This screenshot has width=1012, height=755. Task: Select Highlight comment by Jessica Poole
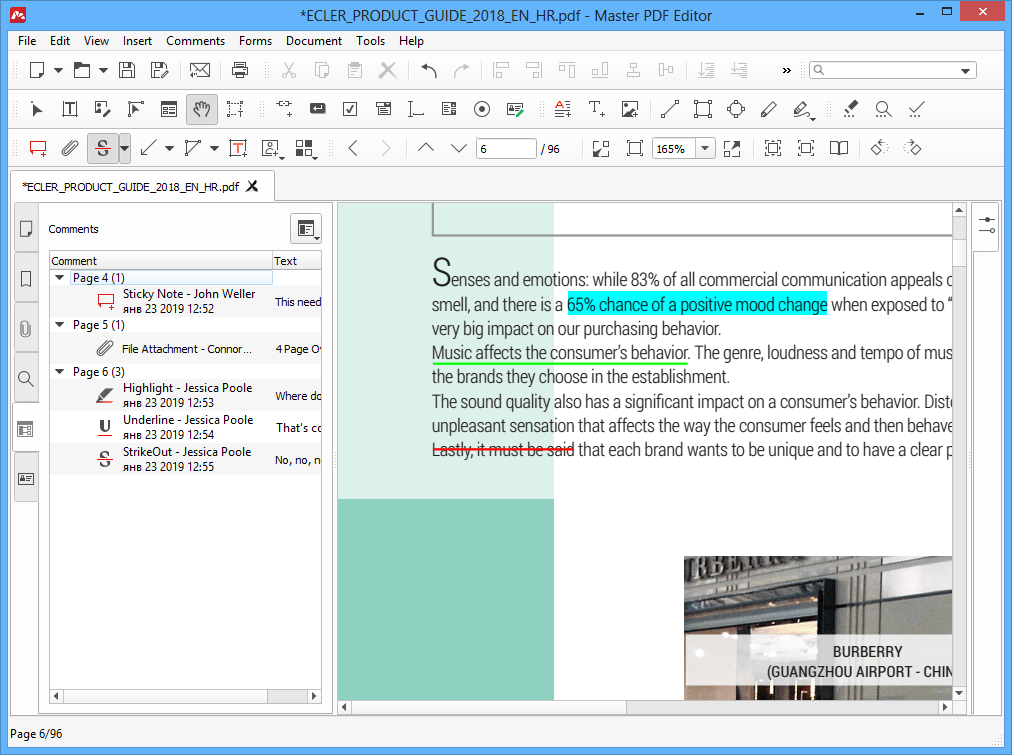pyautogui.click(x=186, y=395)
